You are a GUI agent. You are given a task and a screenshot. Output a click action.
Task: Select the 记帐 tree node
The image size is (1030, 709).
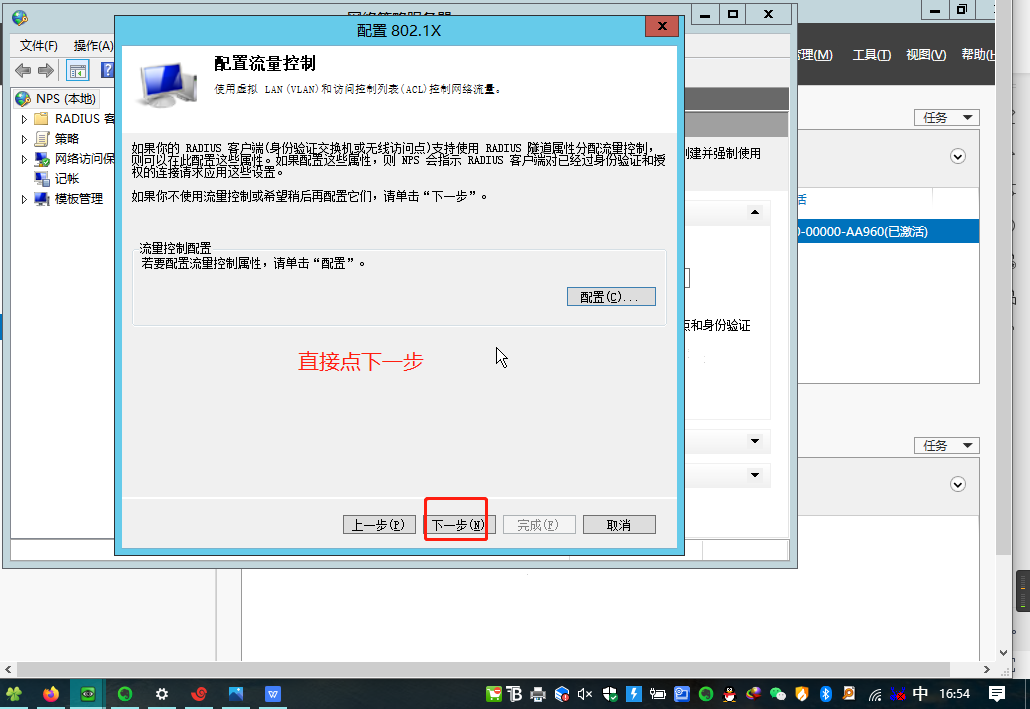click(x=57, y=178)
